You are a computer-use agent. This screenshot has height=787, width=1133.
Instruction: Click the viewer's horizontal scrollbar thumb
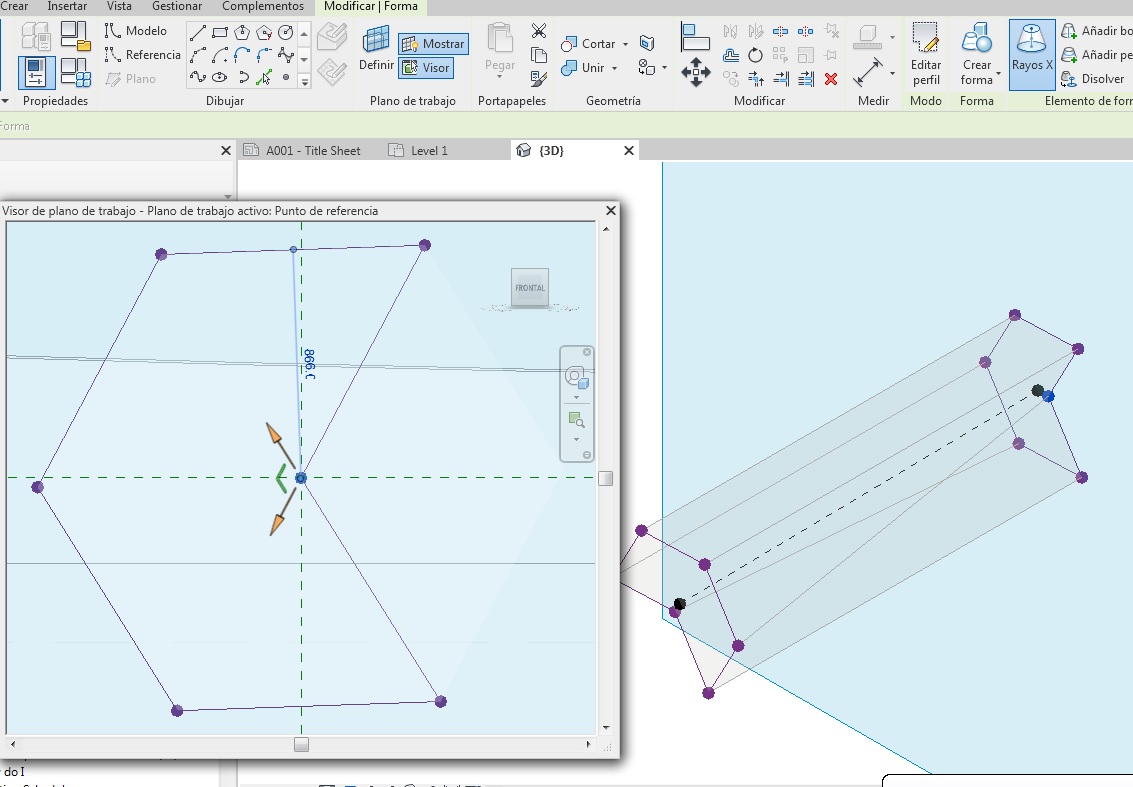coord(301,745)
